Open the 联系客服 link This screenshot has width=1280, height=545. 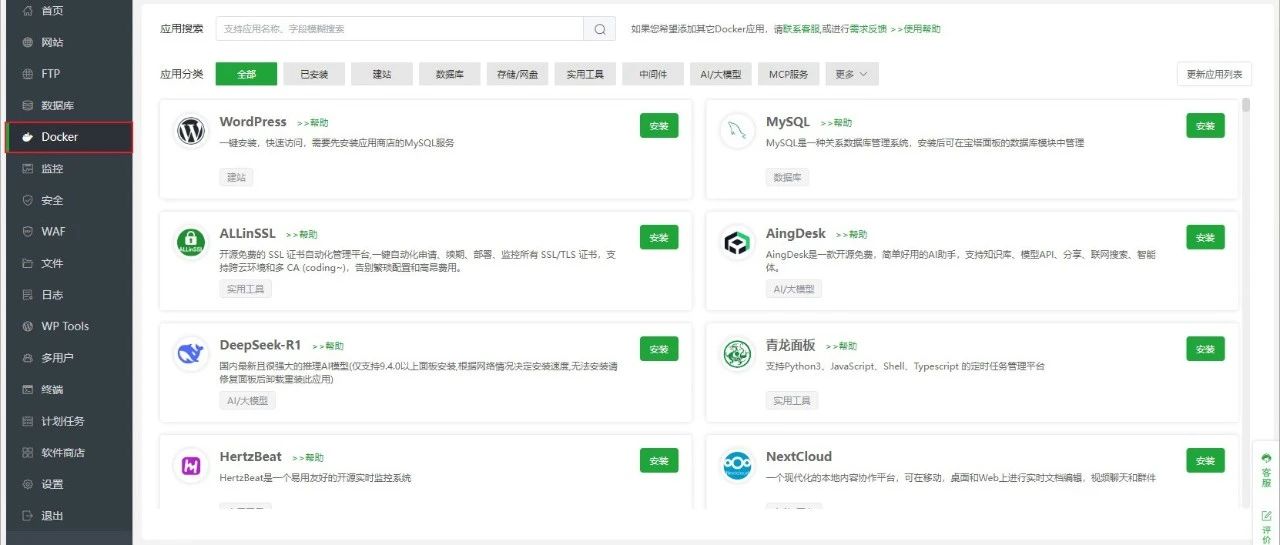coord(800,29)
